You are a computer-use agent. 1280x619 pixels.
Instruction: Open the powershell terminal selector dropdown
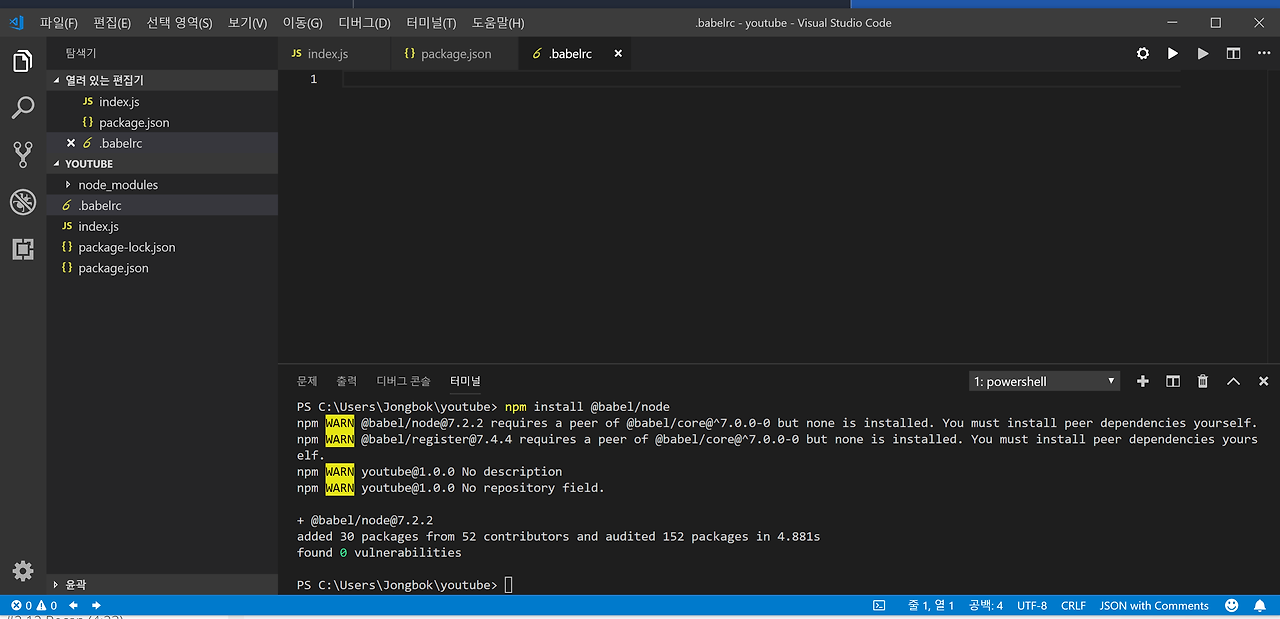pos(1045,381)
